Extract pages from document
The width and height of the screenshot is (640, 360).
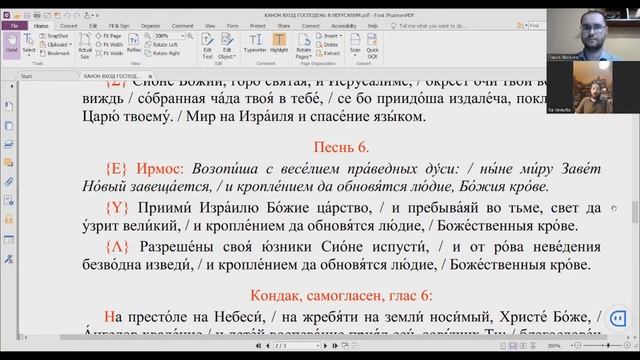click(x=328, y=53)
